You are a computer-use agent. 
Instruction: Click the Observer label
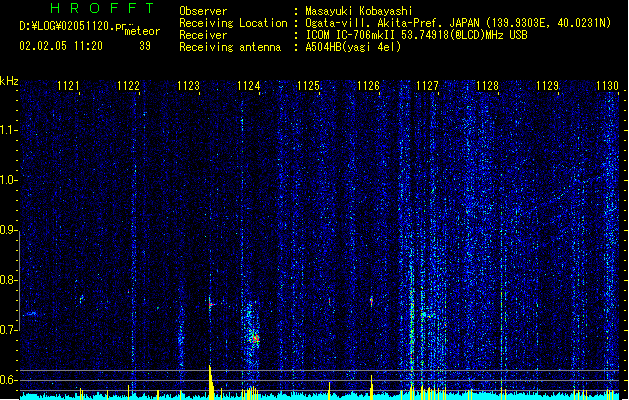[203, 11]
